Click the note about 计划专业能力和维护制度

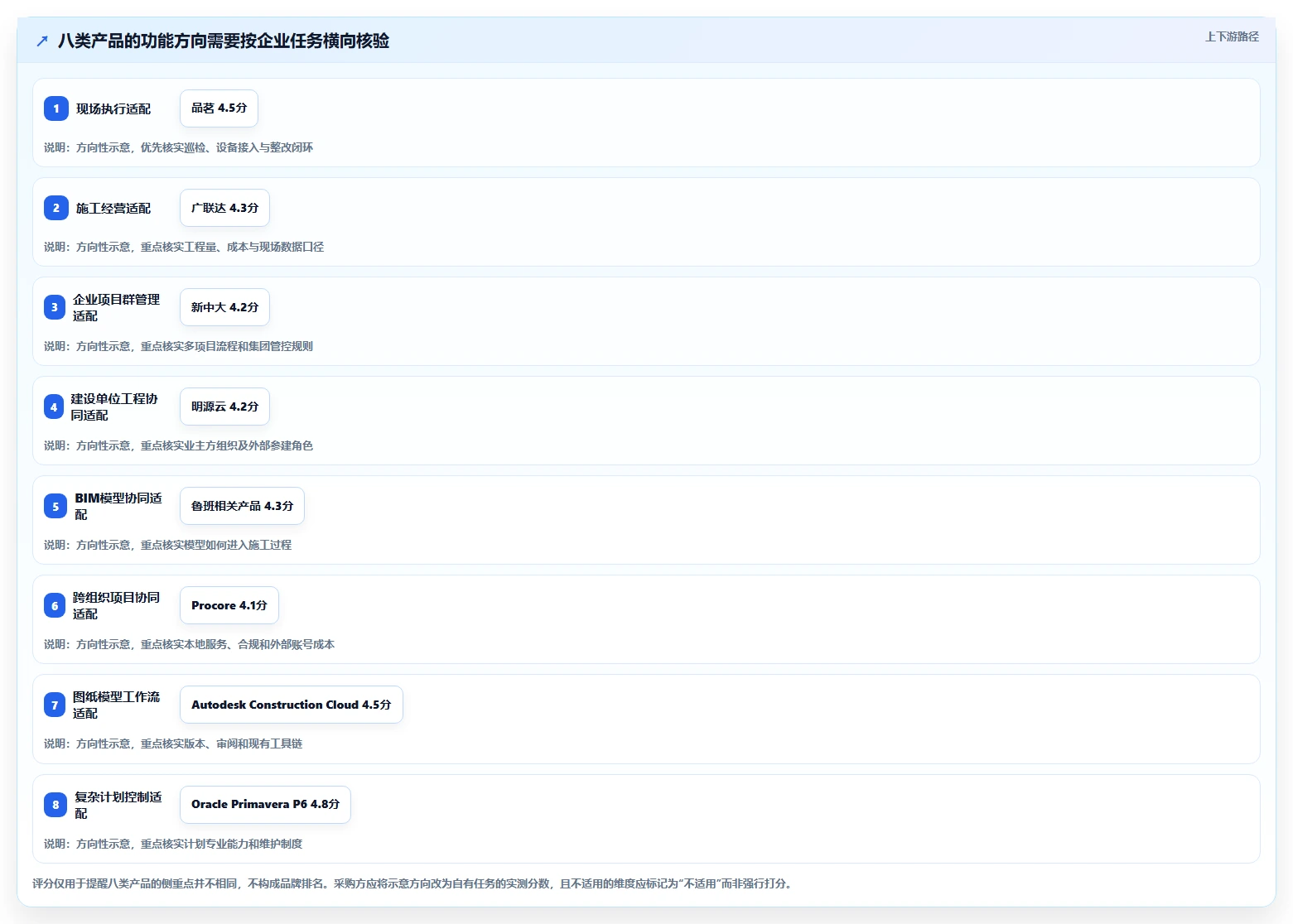pyautogui.click(x=173, y=844)
